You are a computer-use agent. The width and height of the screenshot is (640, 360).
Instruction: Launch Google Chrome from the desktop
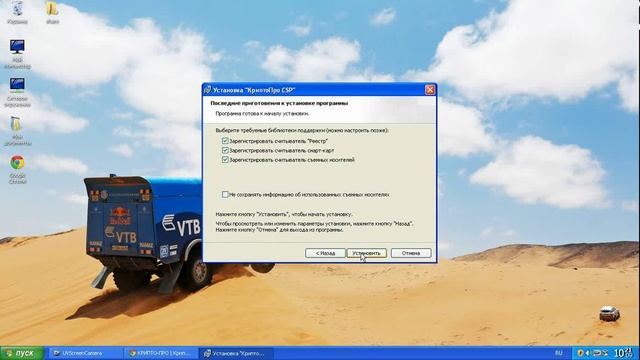17,169
